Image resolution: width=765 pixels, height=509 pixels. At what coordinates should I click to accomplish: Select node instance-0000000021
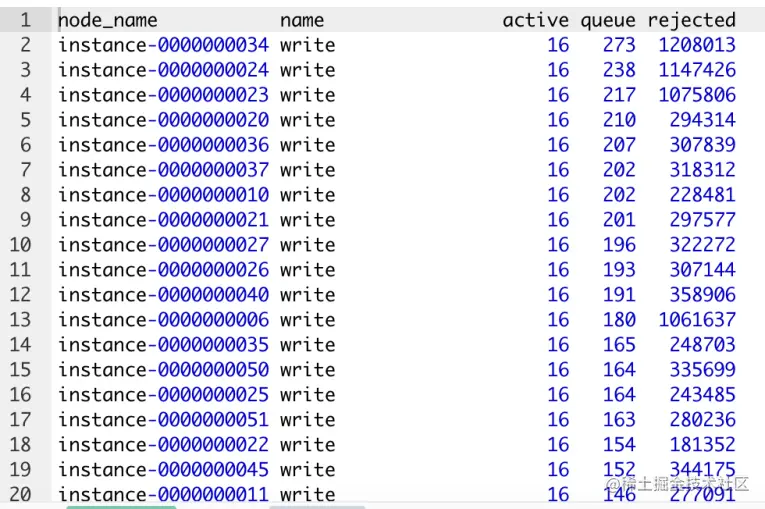point(163,220)
